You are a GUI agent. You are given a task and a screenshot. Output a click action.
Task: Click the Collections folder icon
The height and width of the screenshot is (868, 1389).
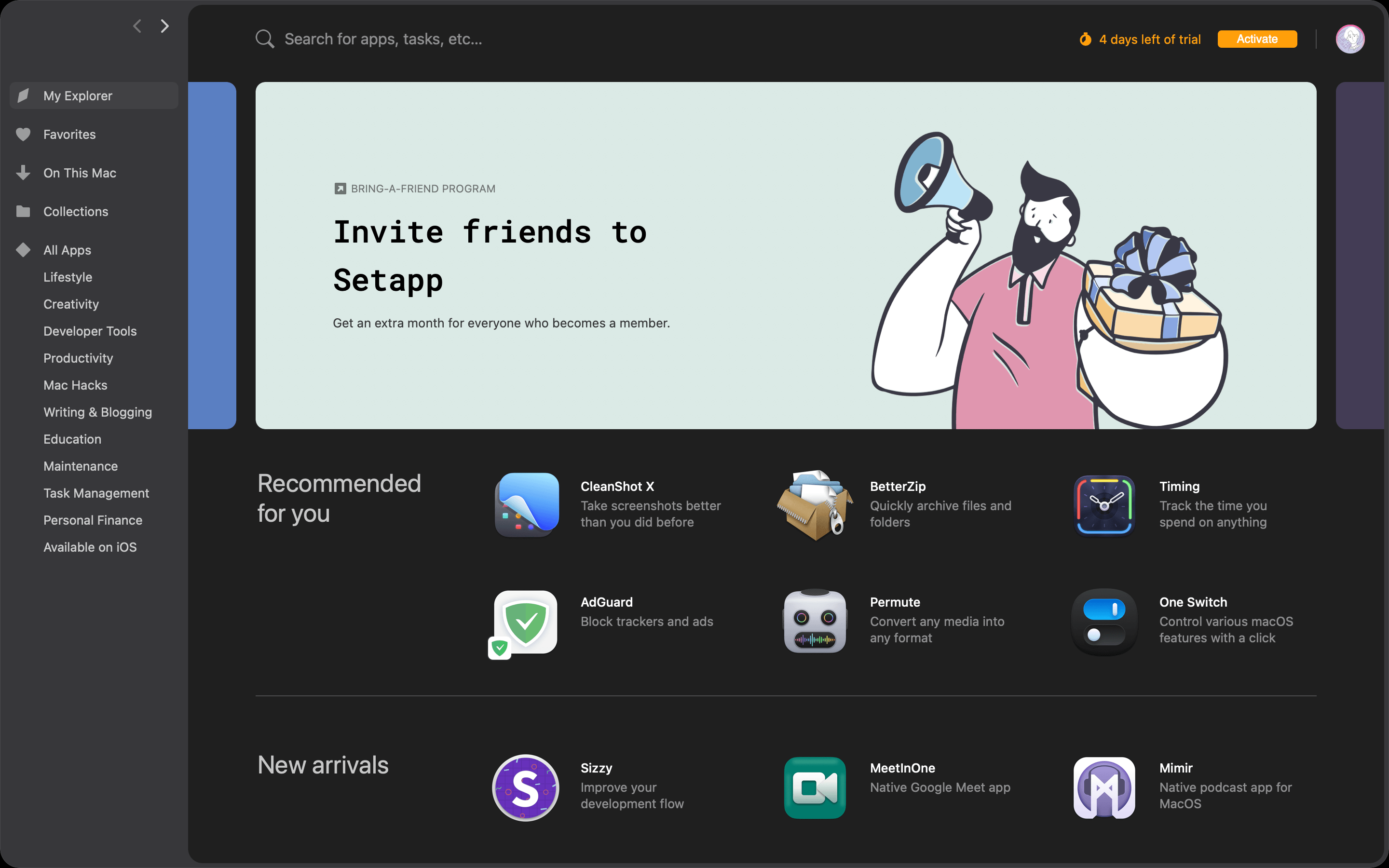(x=23, y=211)
